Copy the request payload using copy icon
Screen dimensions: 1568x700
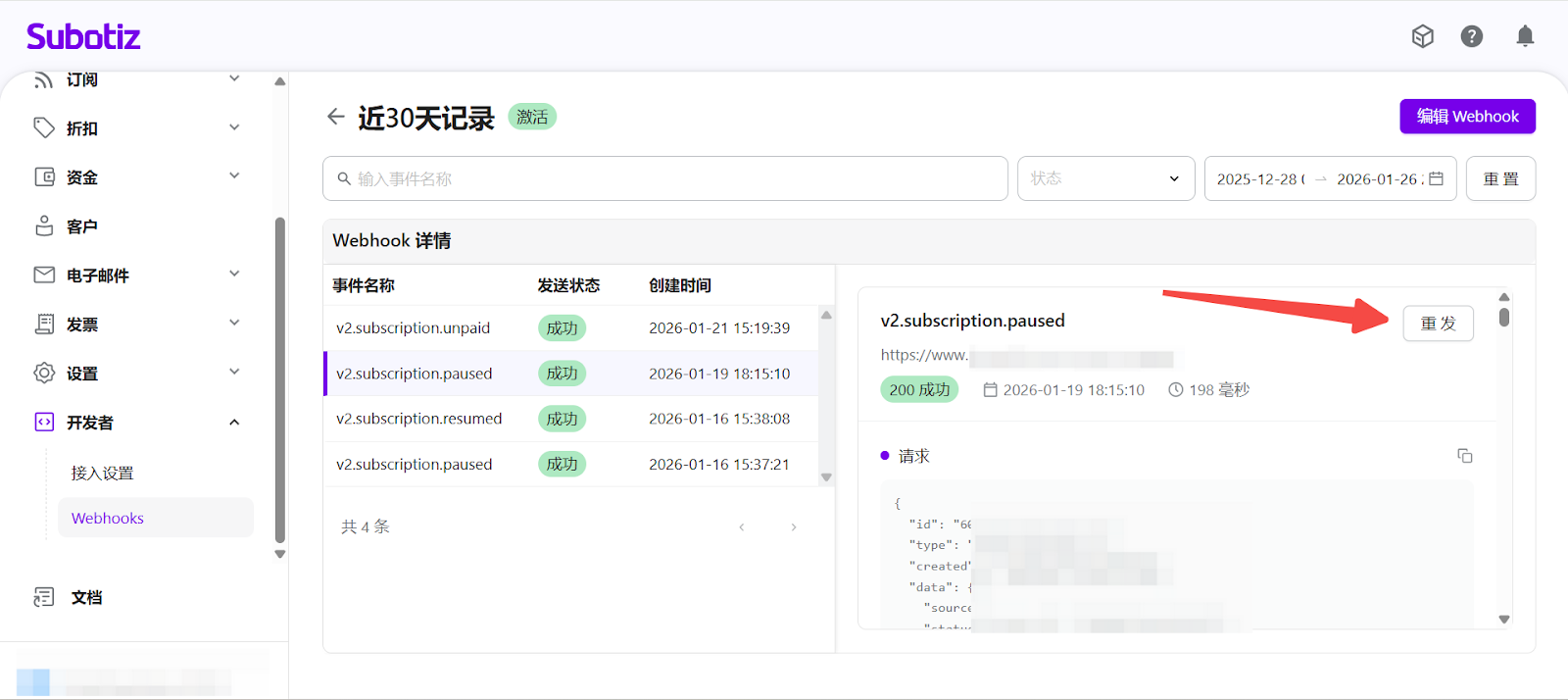pos(1464,456)
